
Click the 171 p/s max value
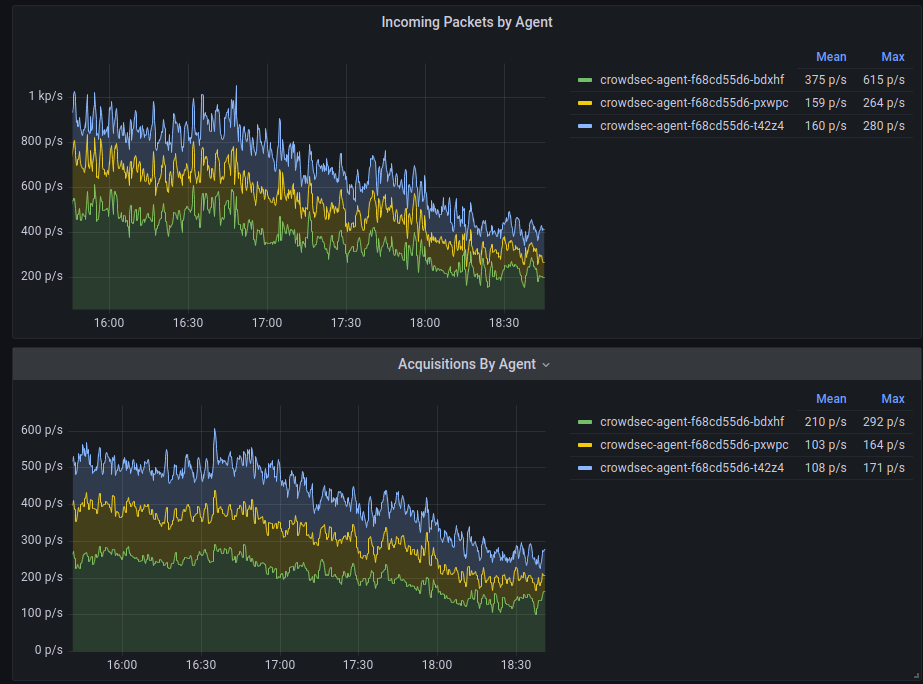(884, 468)
